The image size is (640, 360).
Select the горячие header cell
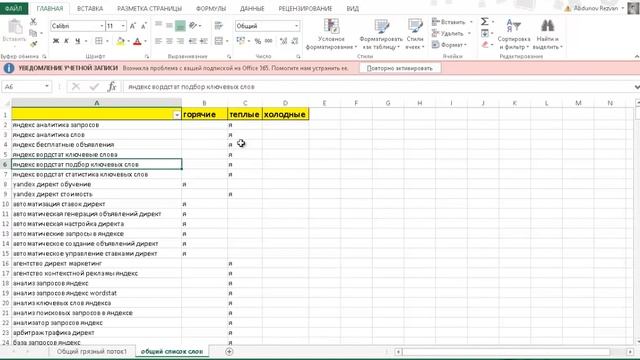point(204,114)
